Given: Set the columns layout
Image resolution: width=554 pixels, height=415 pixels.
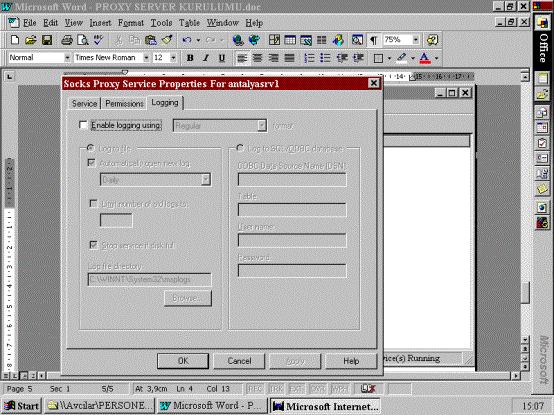Looking at the screenshot, I should pos(322,40).
